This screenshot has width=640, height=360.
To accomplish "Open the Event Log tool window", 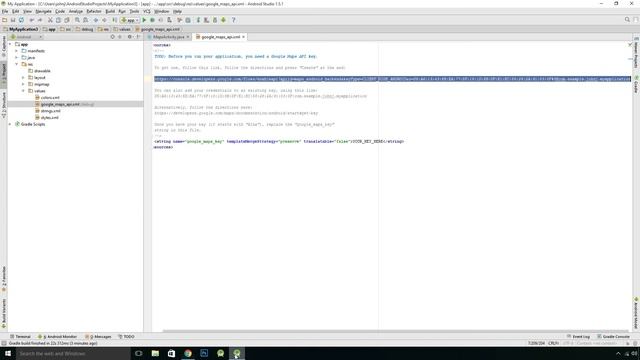I will tap(578, 337).
